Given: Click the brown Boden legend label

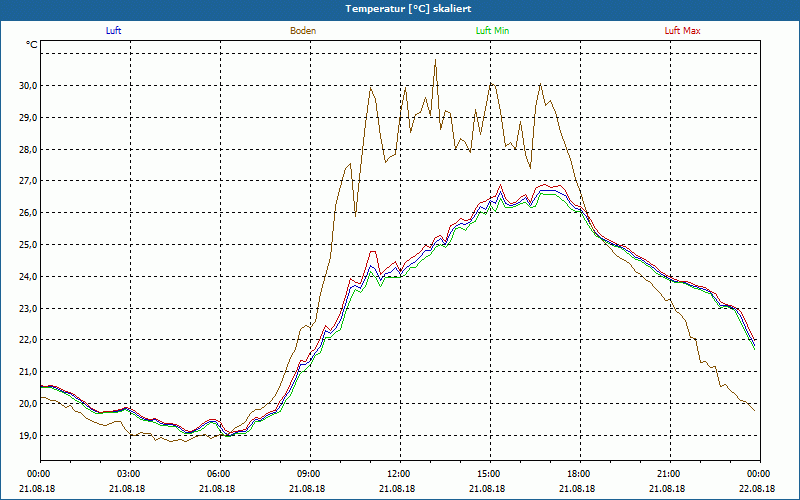Looking at the screenshot, I should coord(303,31).
